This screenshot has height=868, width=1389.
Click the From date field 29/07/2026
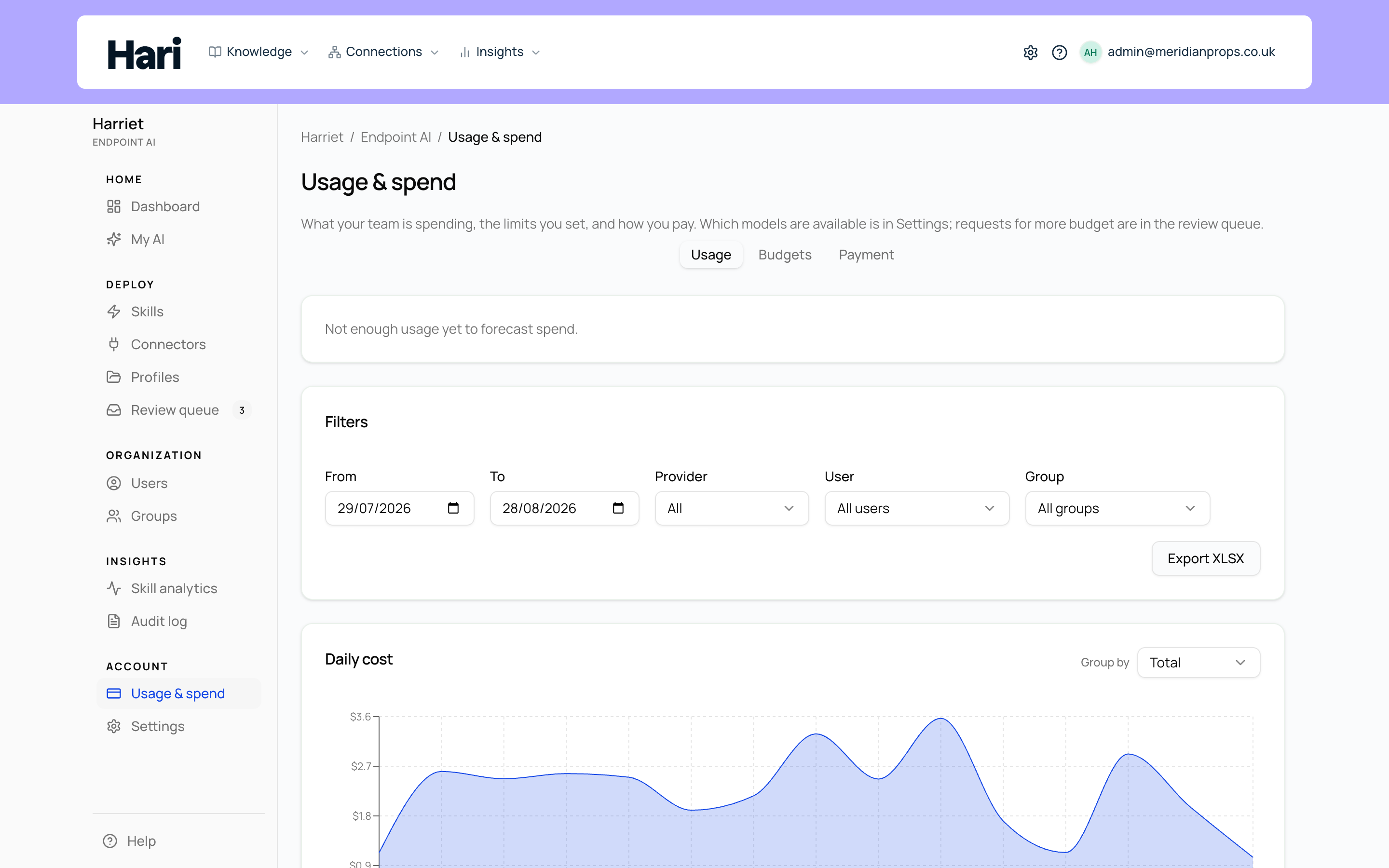[x=399, y=508]
